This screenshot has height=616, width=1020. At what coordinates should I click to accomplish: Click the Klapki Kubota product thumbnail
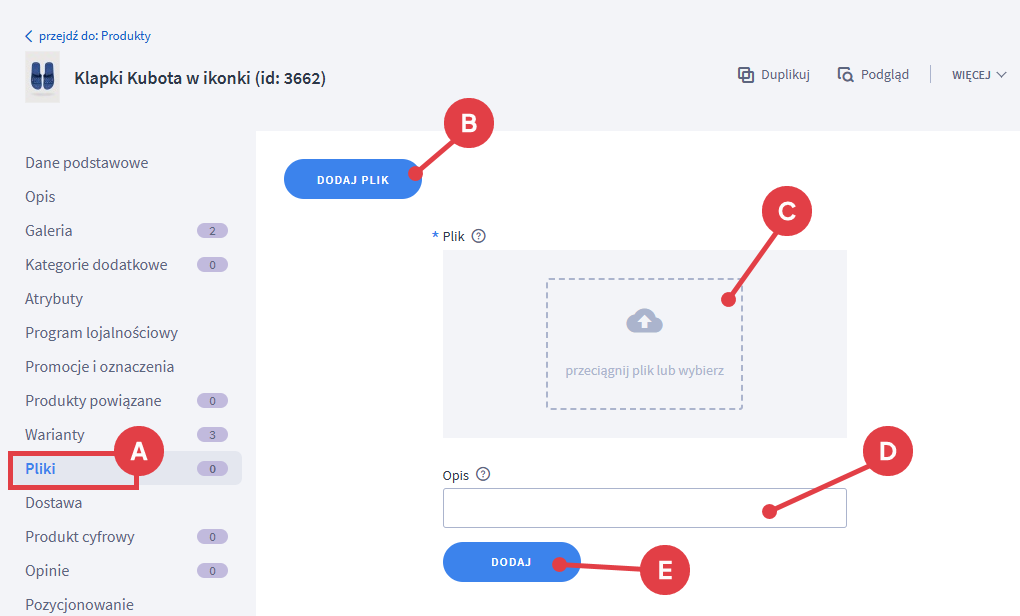[x=42, y=77]
